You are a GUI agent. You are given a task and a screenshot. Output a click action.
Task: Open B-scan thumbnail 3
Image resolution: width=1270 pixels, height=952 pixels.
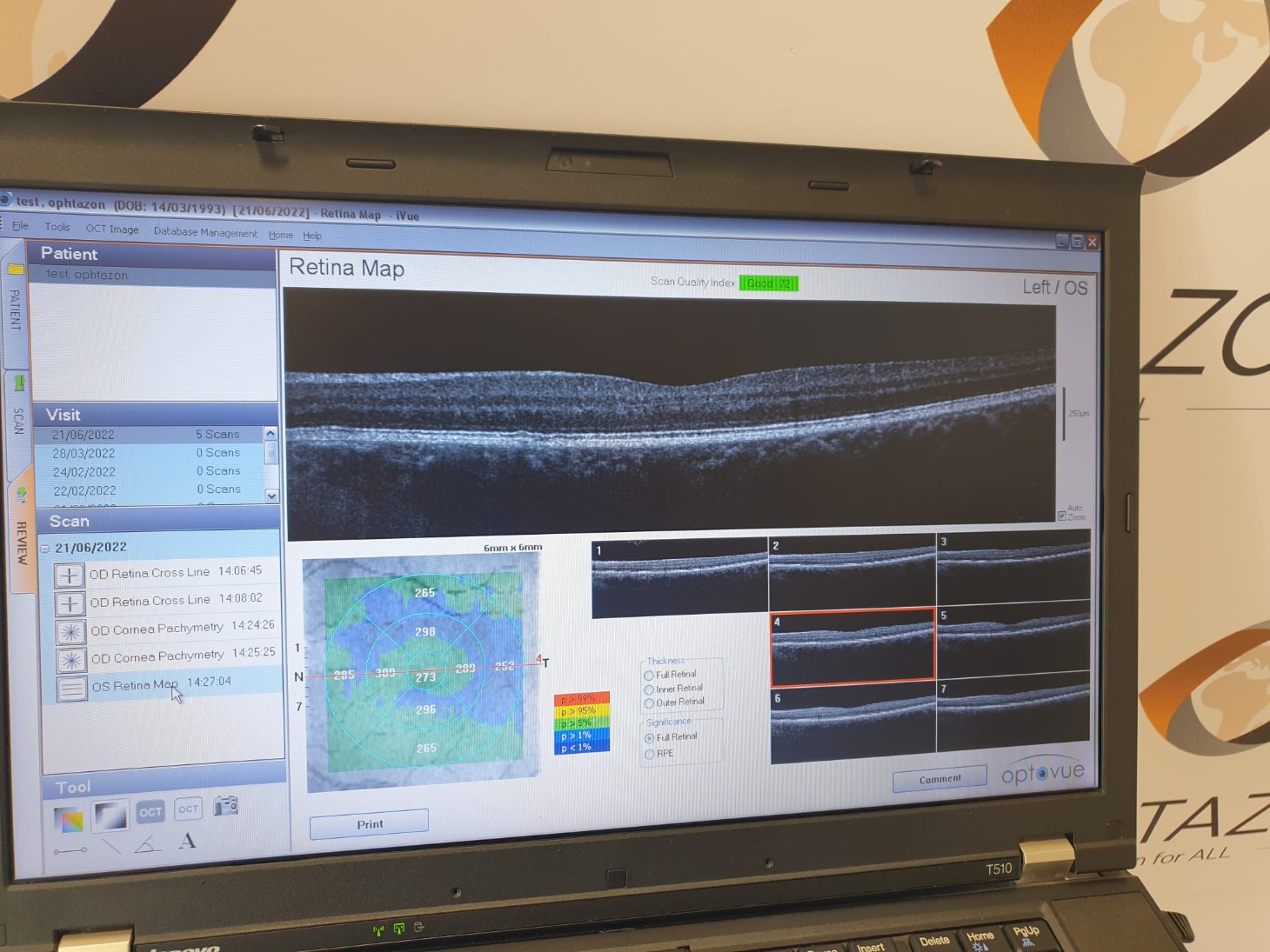click(x=1013, y=568)
